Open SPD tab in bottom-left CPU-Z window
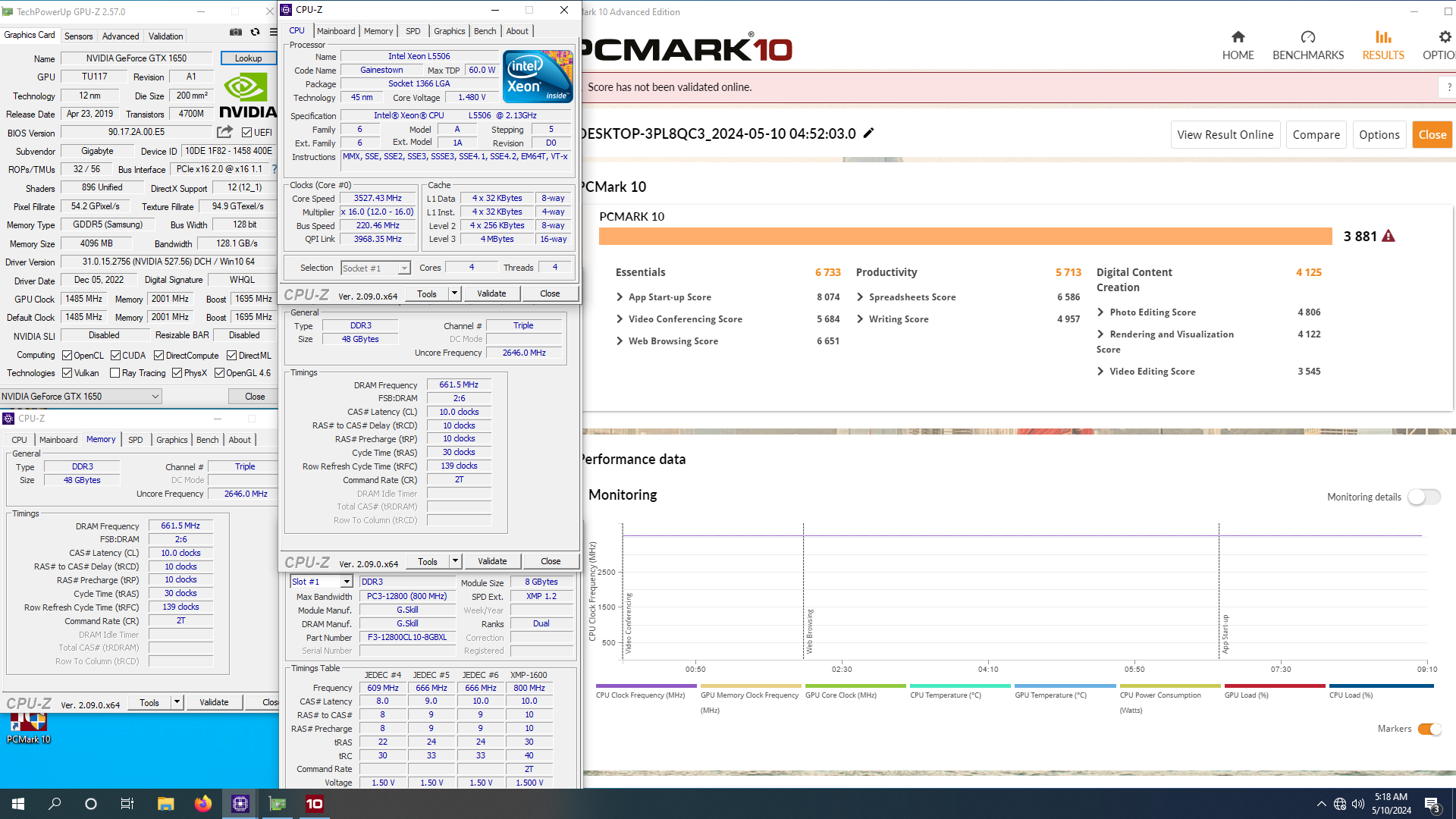 [x=136, y=440]
